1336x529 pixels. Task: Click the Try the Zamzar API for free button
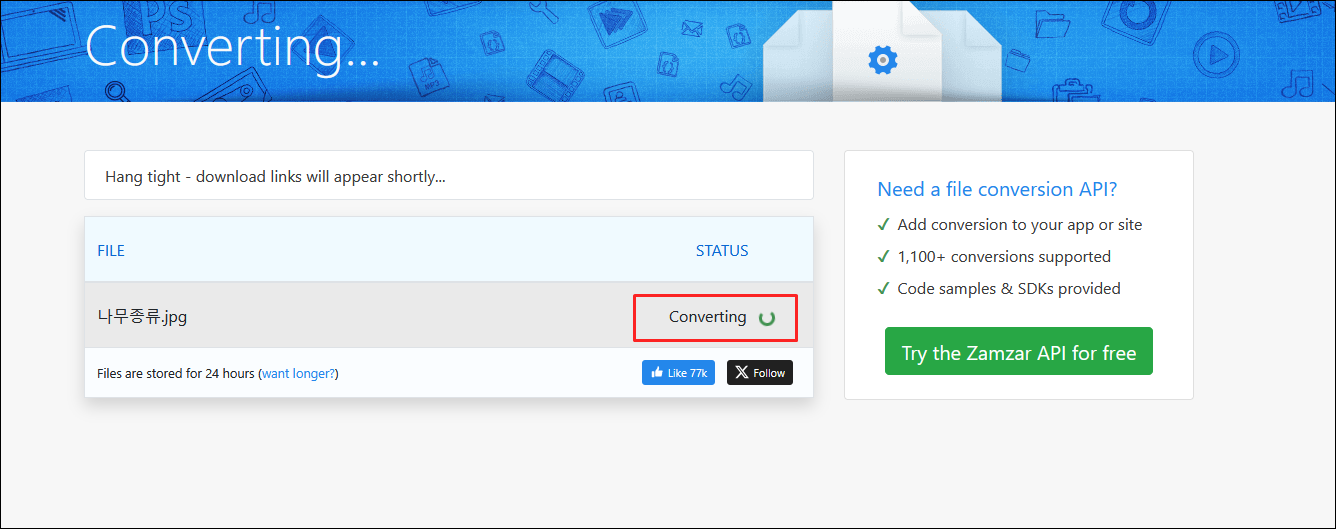1018,351
